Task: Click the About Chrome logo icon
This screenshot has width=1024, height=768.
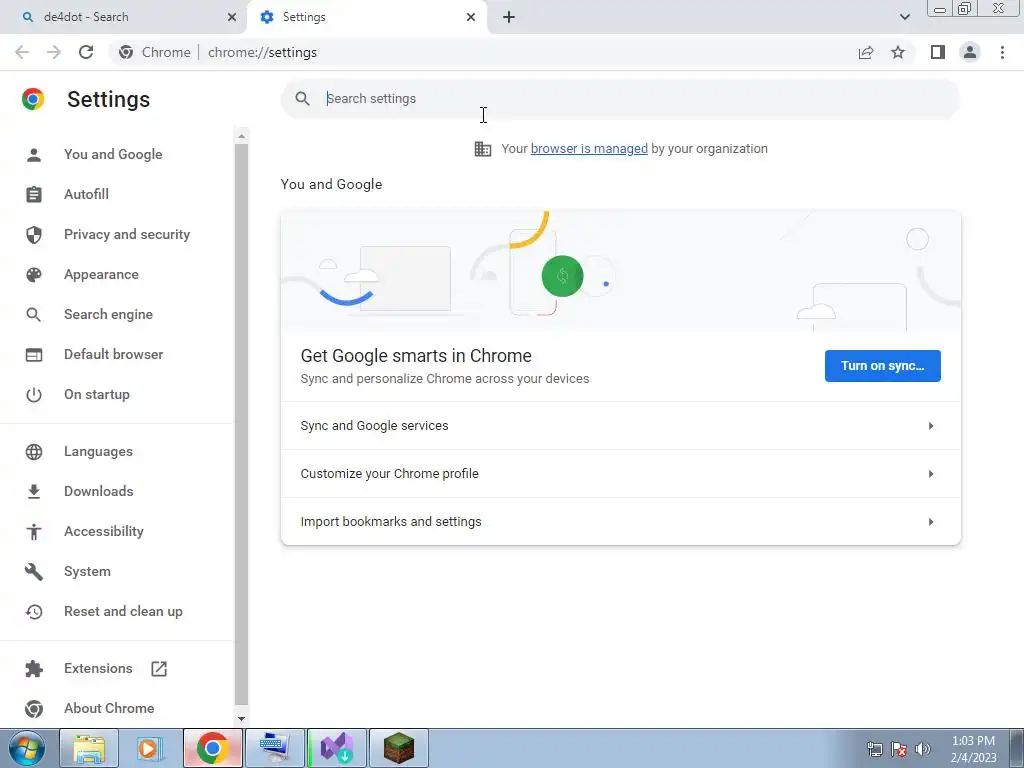Action: click(x=34, y=709)
